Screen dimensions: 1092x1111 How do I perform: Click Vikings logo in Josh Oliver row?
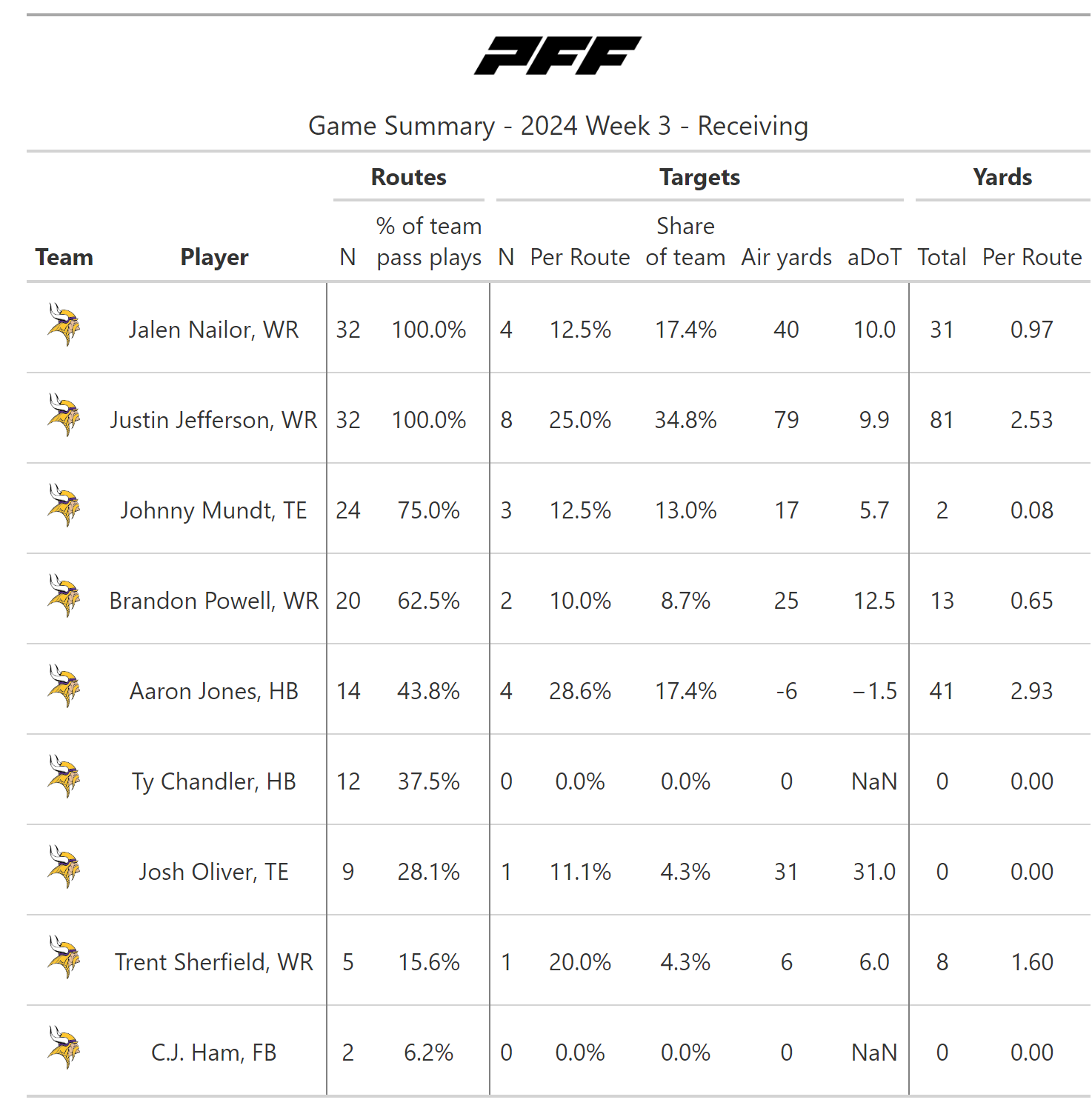(x=64, y=867)
